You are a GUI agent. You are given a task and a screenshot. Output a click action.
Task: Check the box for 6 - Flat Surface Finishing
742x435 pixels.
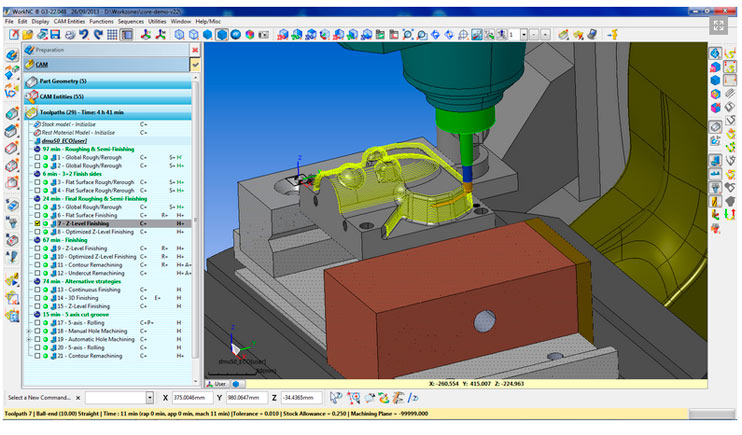(37, 215)
